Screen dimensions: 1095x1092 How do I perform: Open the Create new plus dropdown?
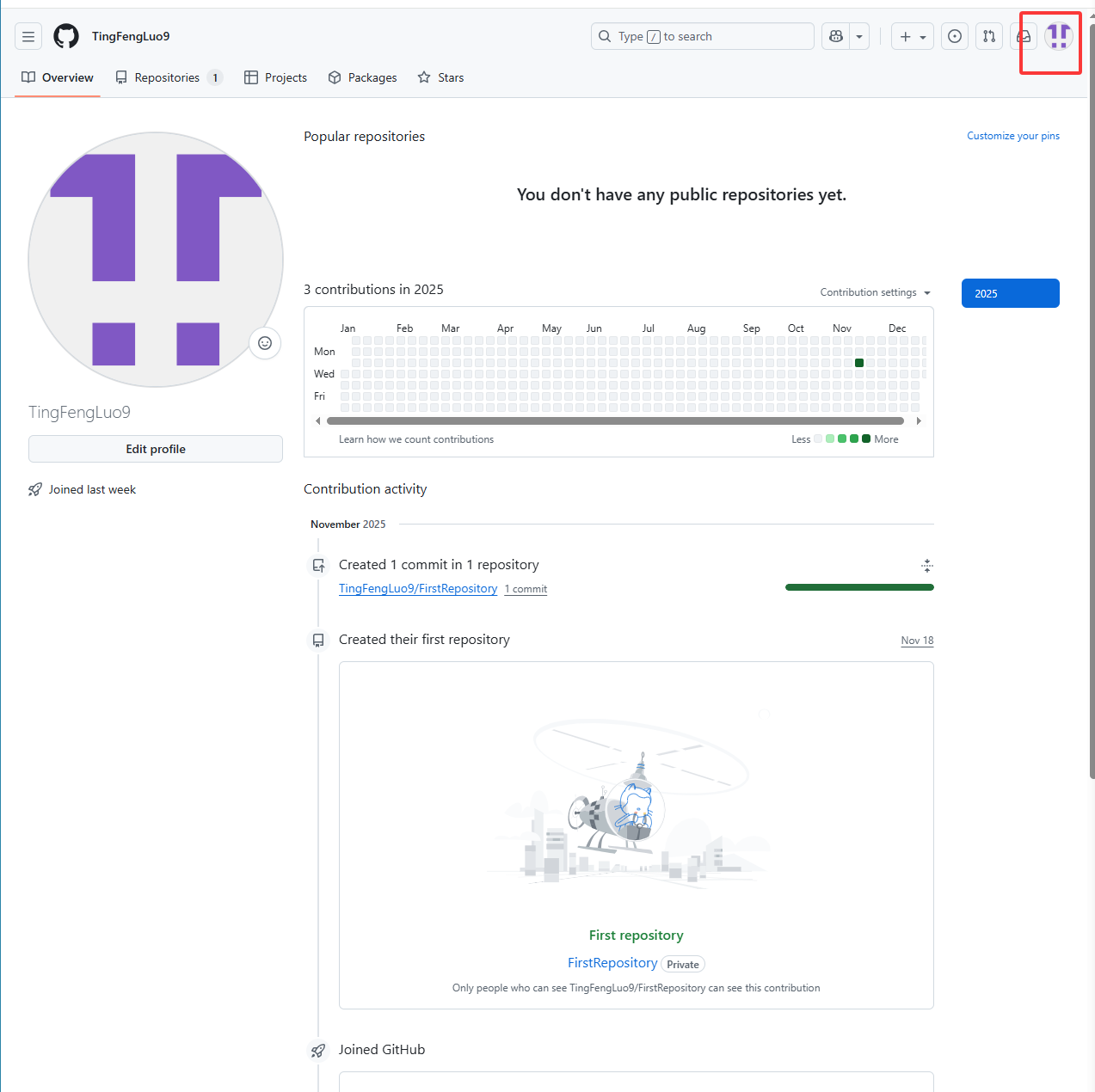tap(912, 36)
